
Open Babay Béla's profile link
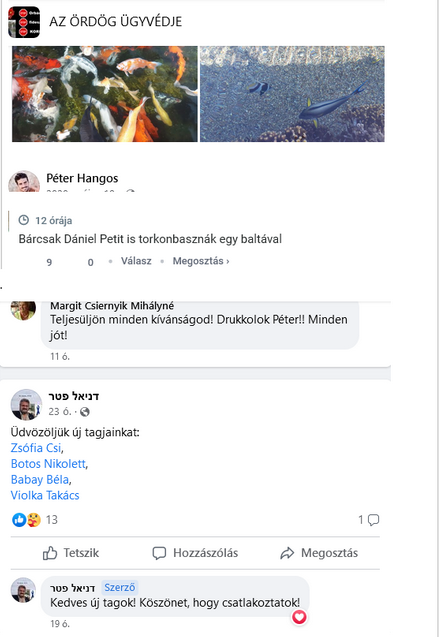tap(40, 479)
